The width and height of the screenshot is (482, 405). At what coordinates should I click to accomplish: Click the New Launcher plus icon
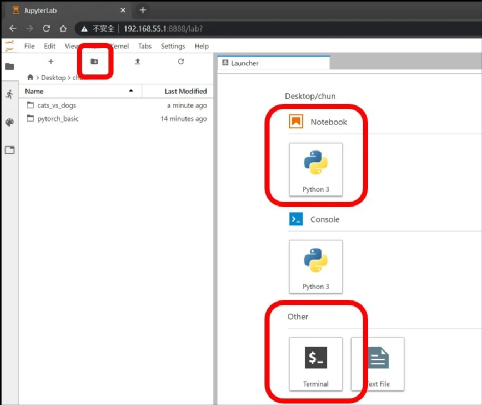pos(51,62)
